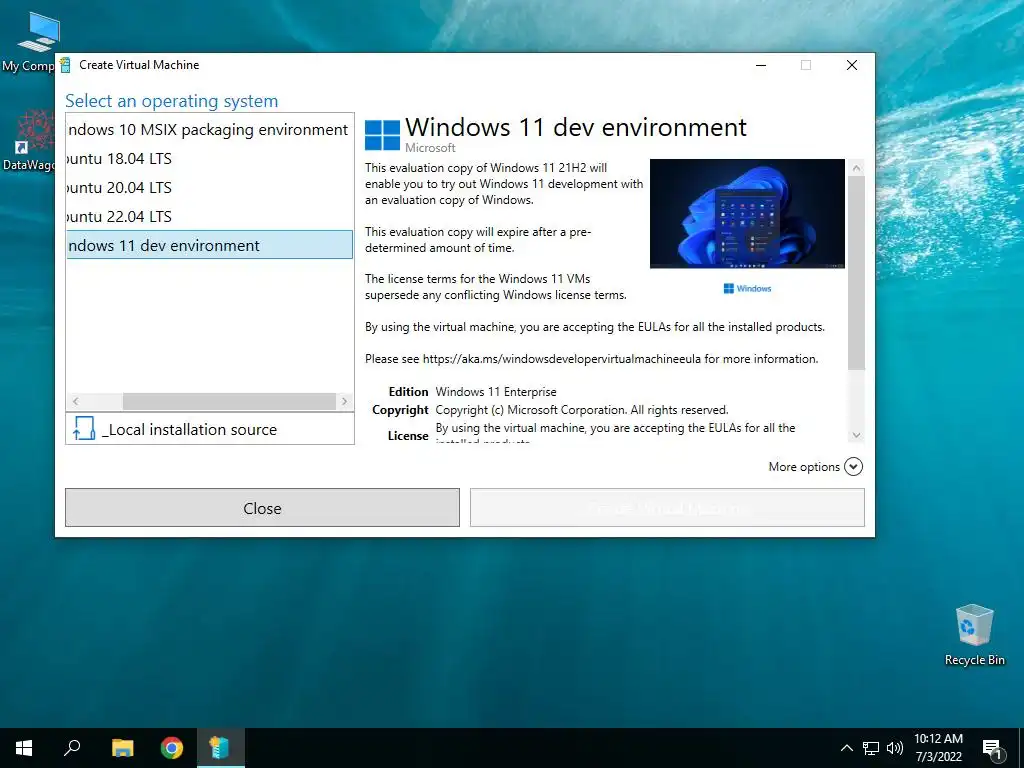Pick Ubuntu 22.04 LTS in the list
Screen dimensions: 1024x768
[x=209, y=216]
